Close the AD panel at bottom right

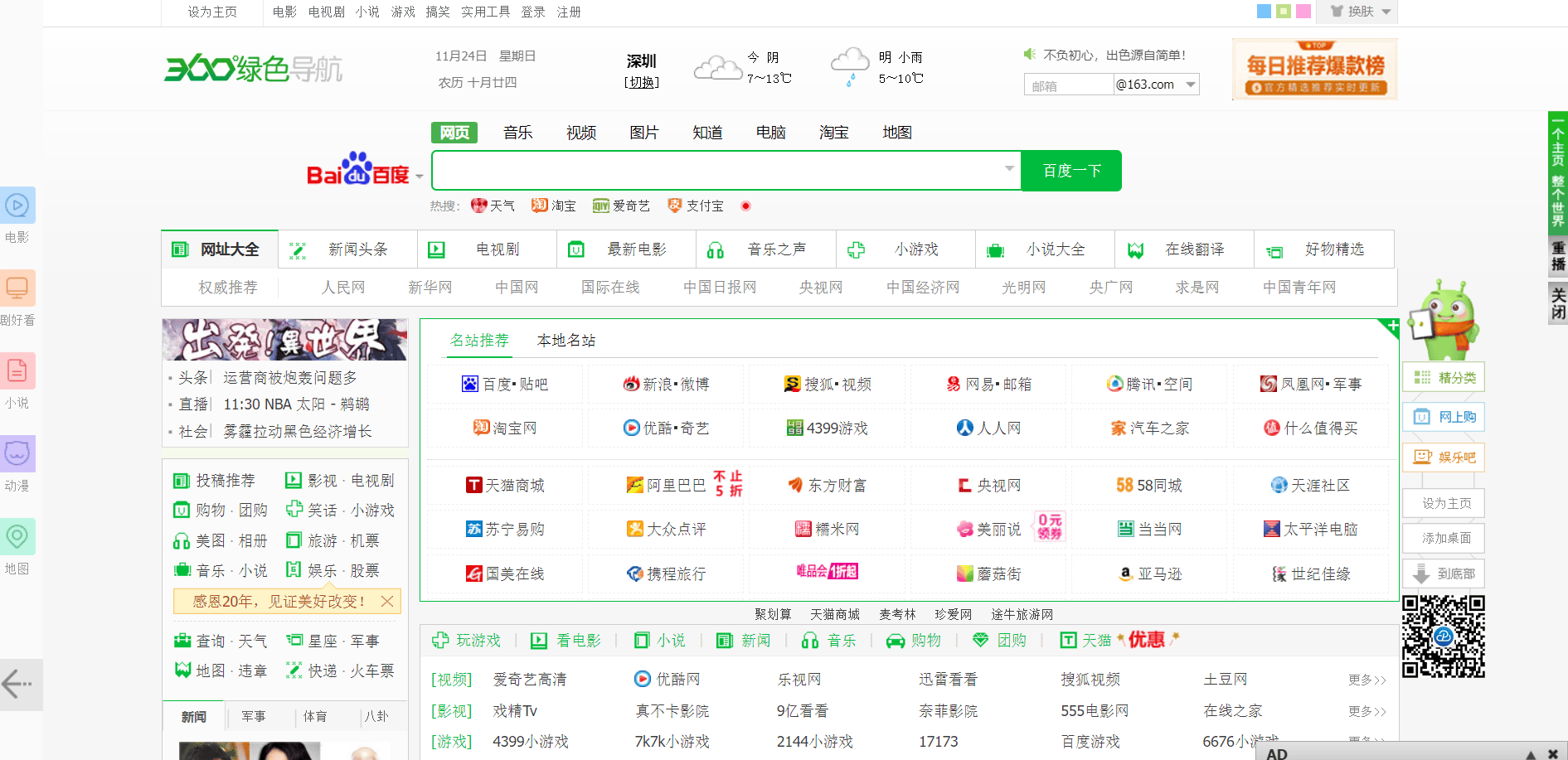click(1552, 753)
